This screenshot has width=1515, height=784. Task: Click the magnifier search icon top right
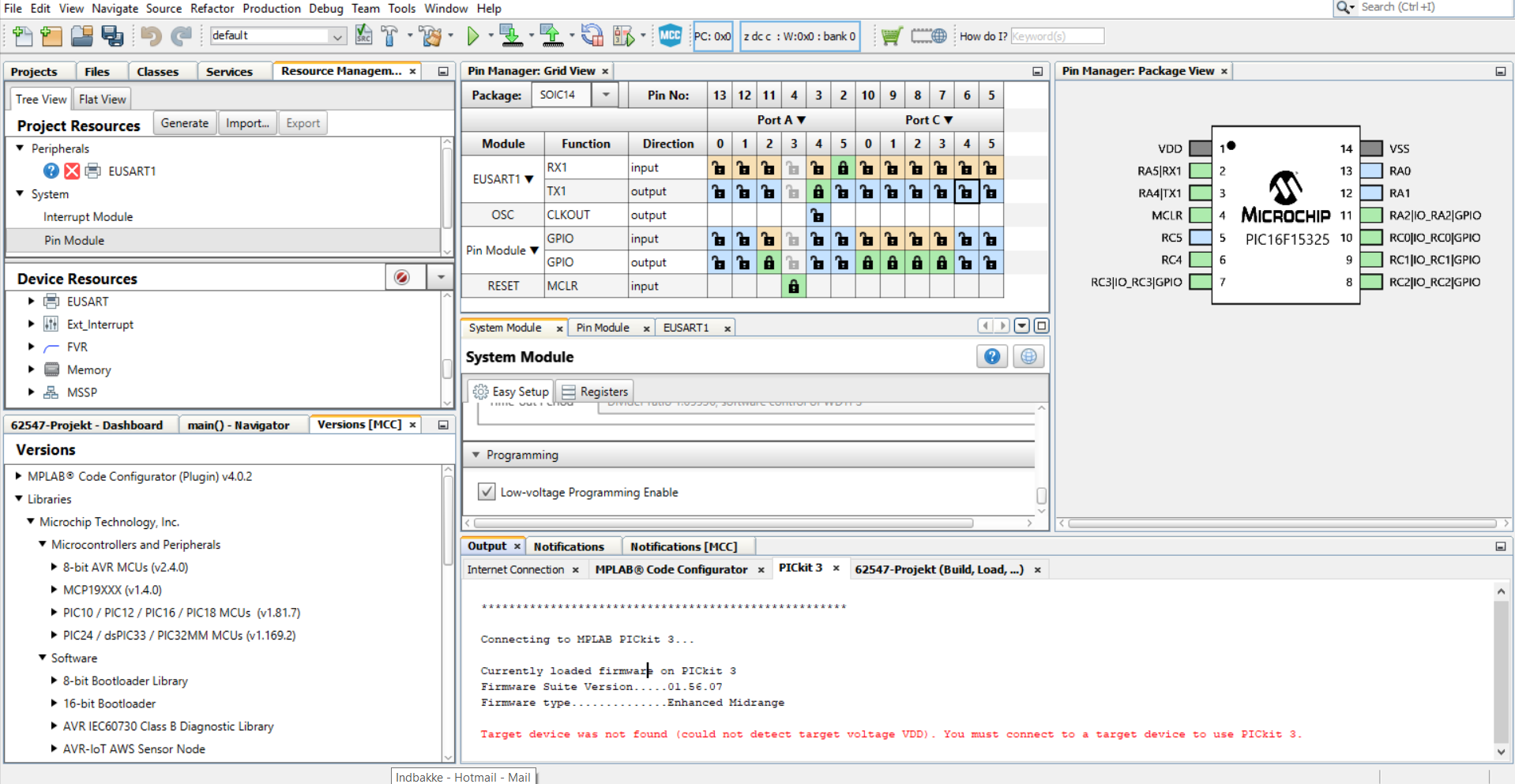pyautogui.click(x=1341, y=7)
